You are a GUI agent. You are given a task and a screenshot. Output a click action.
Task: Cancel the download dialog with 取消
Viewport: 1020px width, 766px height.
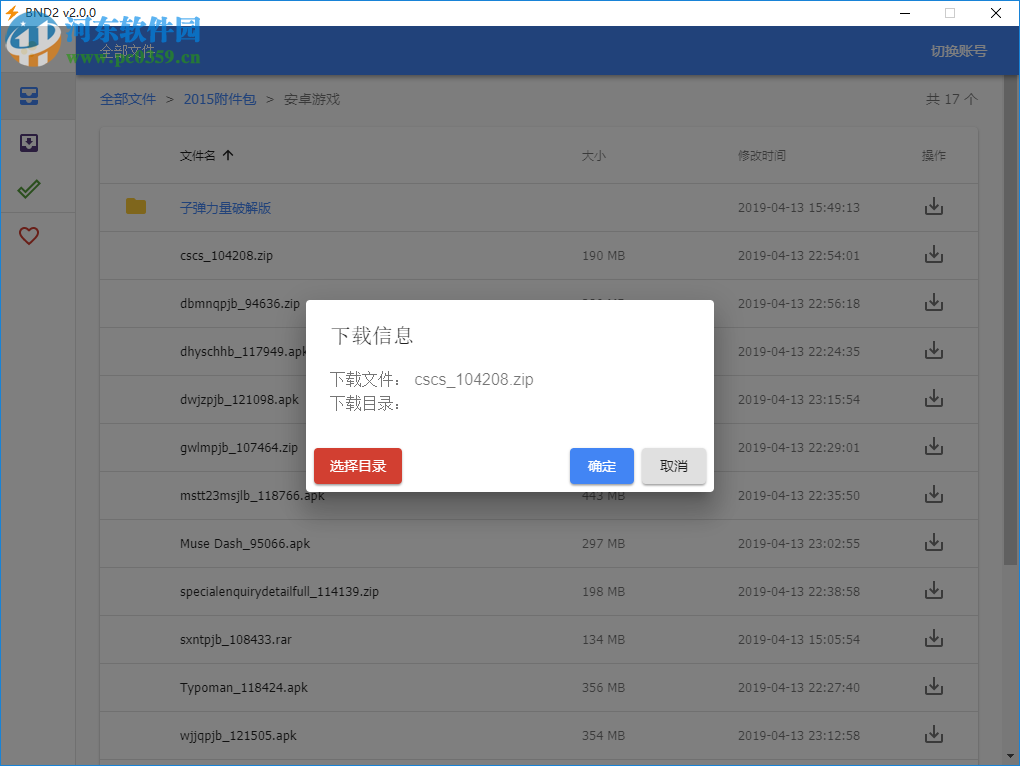674,466
